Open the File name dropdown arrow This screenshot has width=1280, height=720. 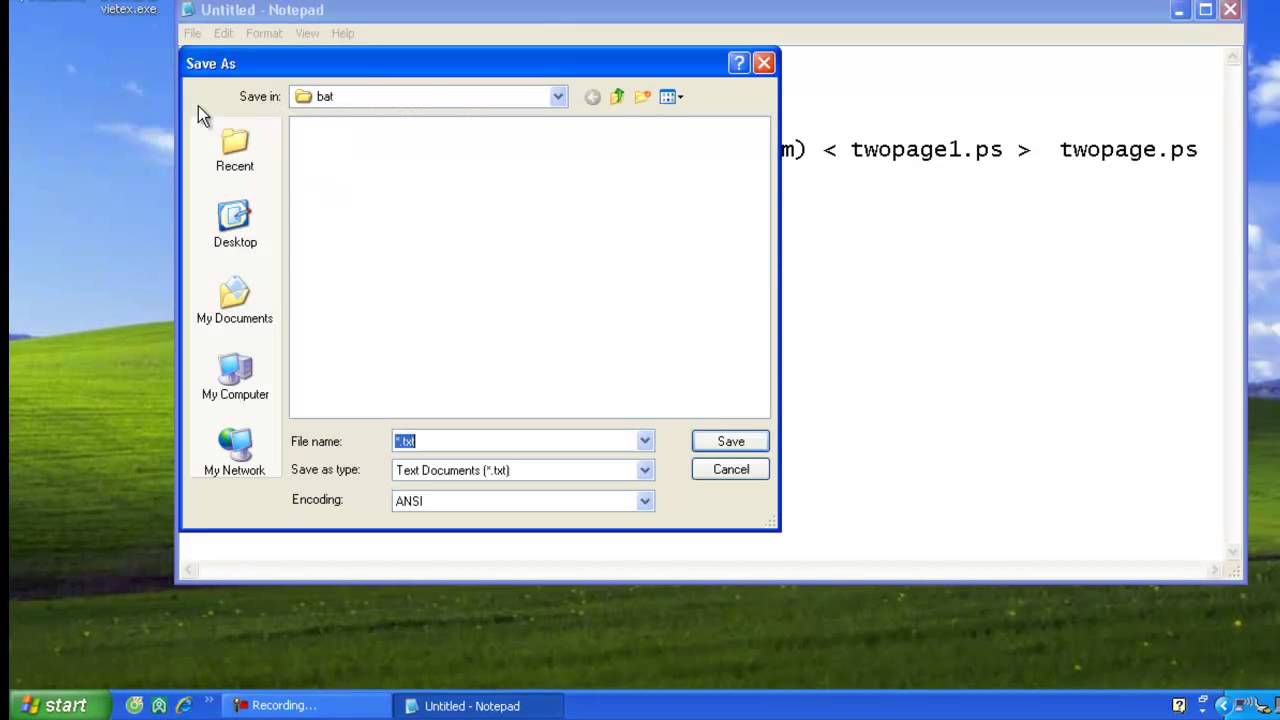[x=645, y=441]
